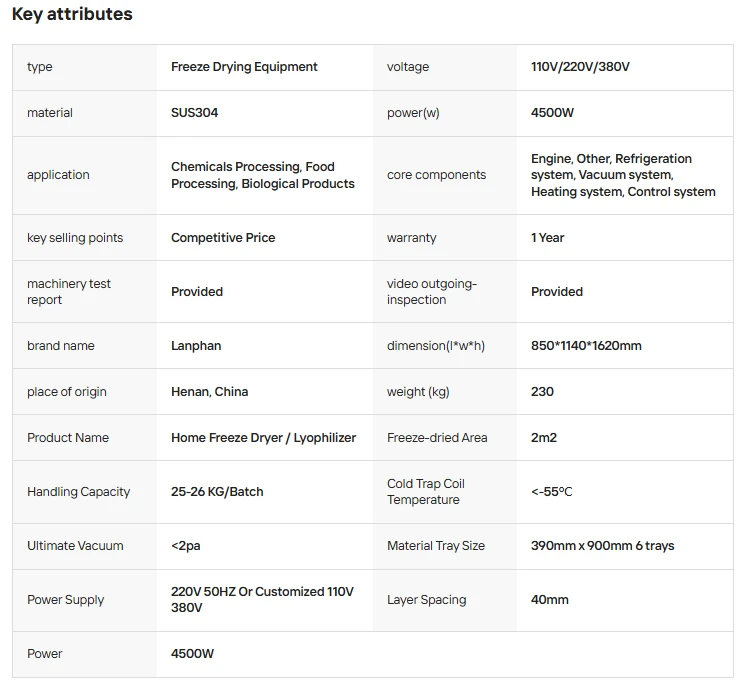
Task: Click the Key attributes heading
Action: [72, 14]
